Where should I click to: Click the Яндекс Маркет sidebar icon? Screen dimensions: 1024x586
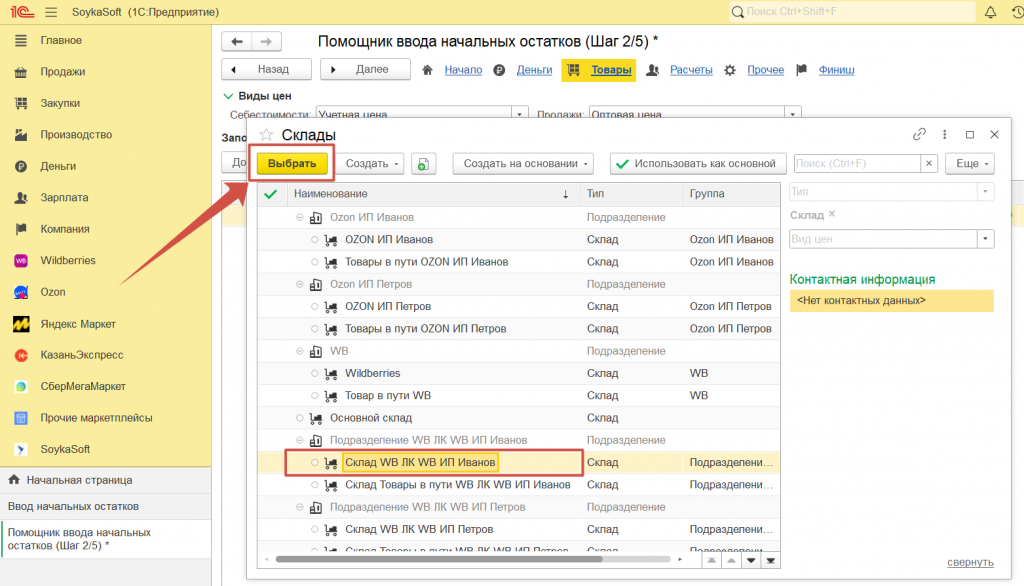pyautogui.click(x=20, y=324)
